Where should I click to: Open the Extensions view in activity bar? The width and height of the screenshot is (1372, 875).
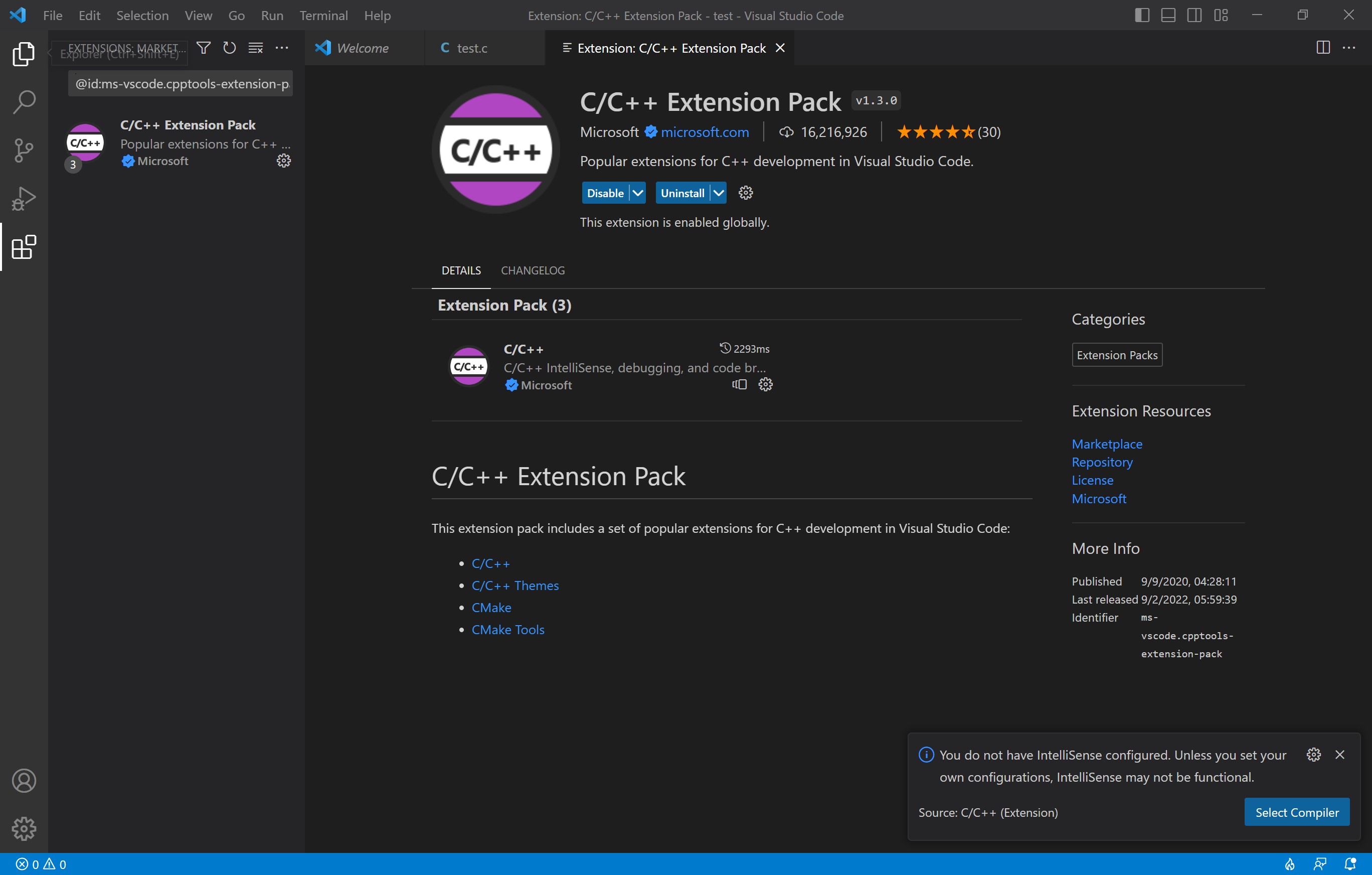24,247
